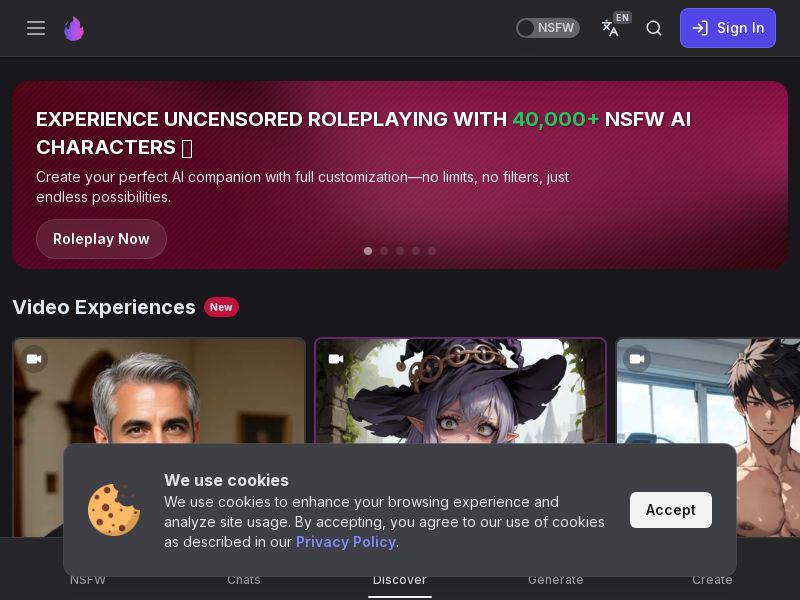Open the language translation selector

point(611,28)
